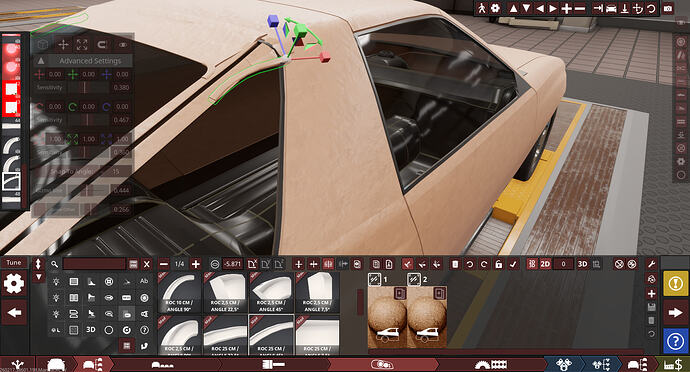Open the wrench tools button
Viewport: 690px width, 372px height.
point(652,264)
